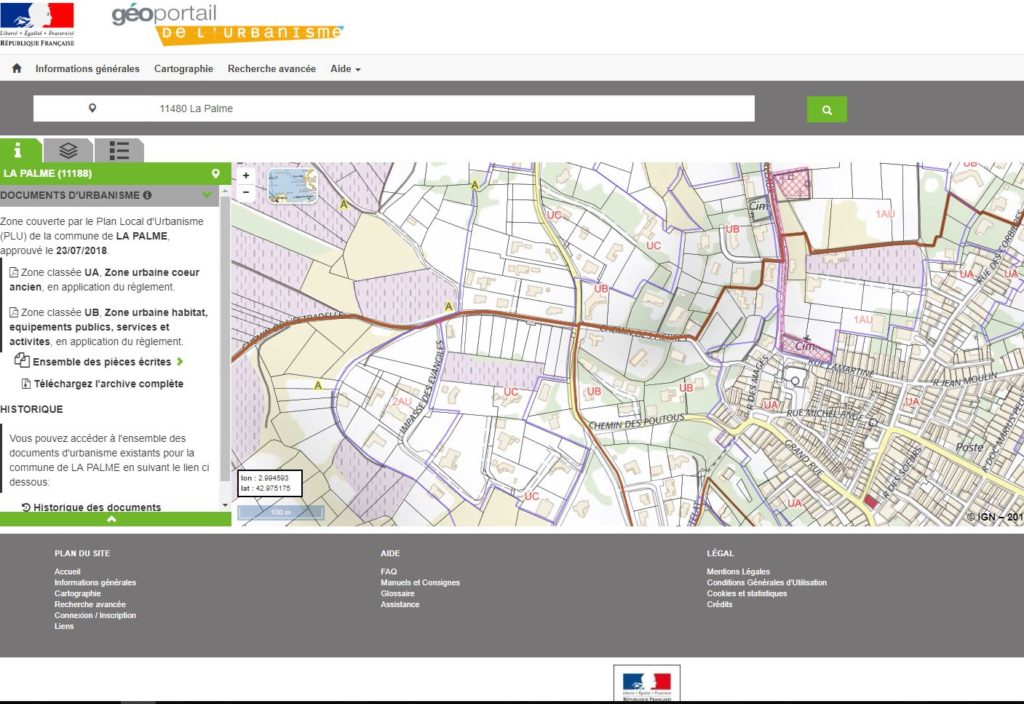The height and width of the screenshot is (704, 1024).
Task: Click Téléchargez l'archive complète link
Action: (x=108, y=384)
